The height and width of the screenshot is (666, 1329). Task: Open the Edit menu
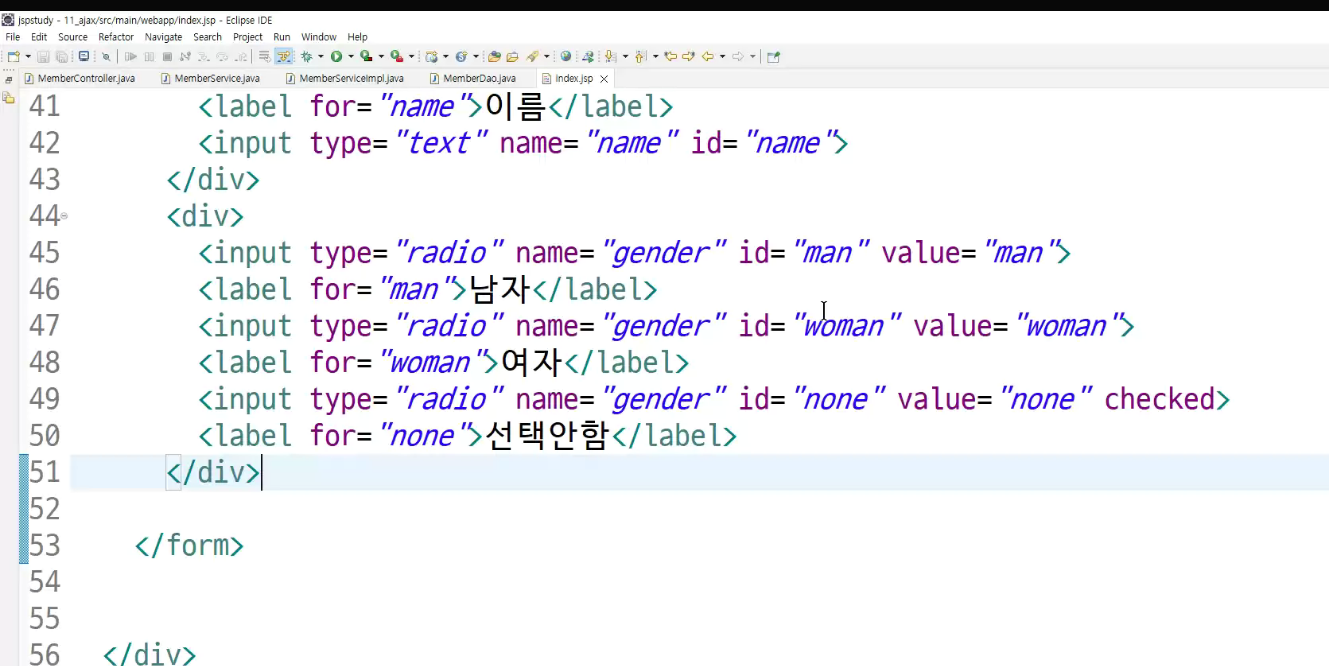(39, 37)
